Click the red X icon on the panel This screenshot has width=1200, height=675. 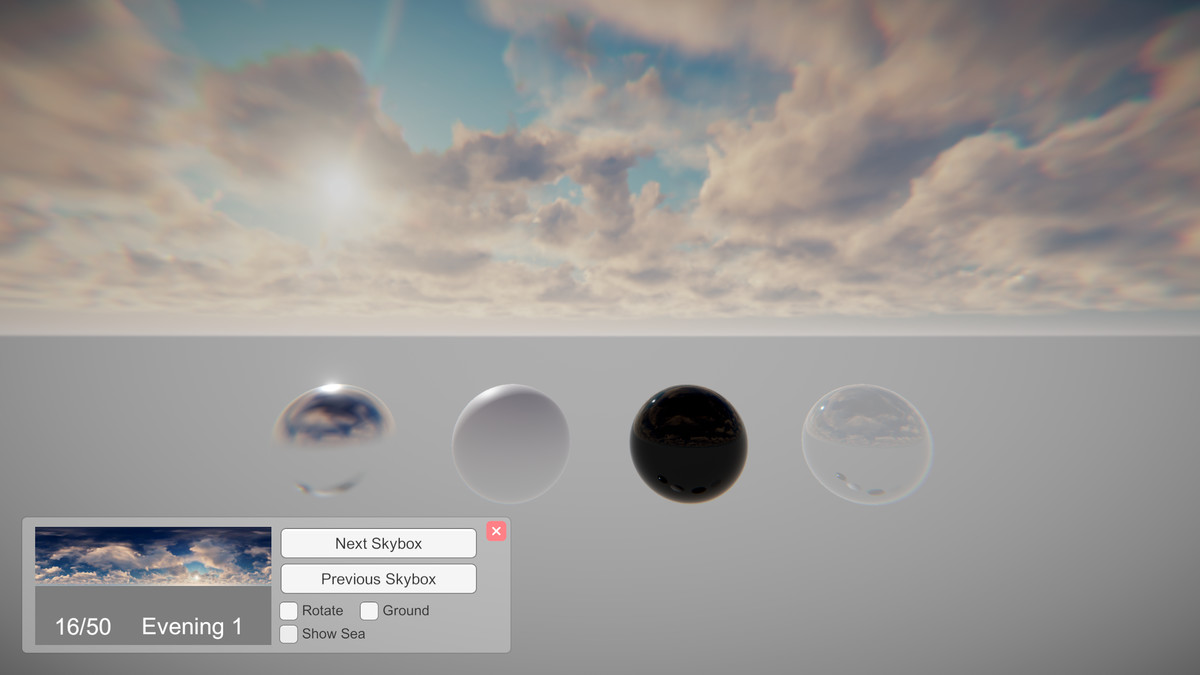coord(496,531)
